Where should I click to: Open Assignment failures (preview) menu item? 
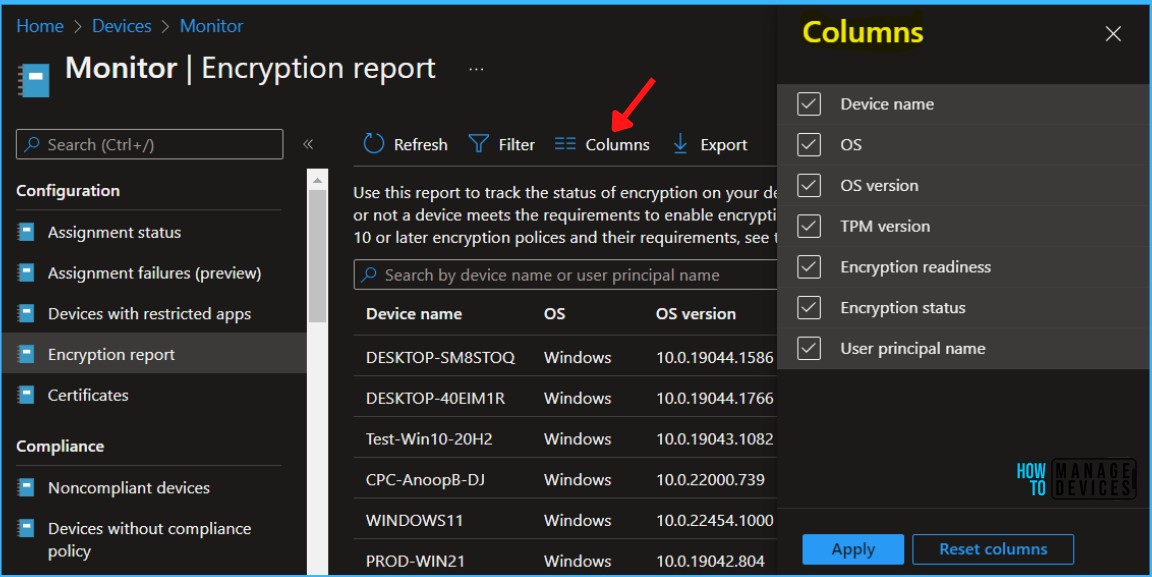[x=154, y=273]
